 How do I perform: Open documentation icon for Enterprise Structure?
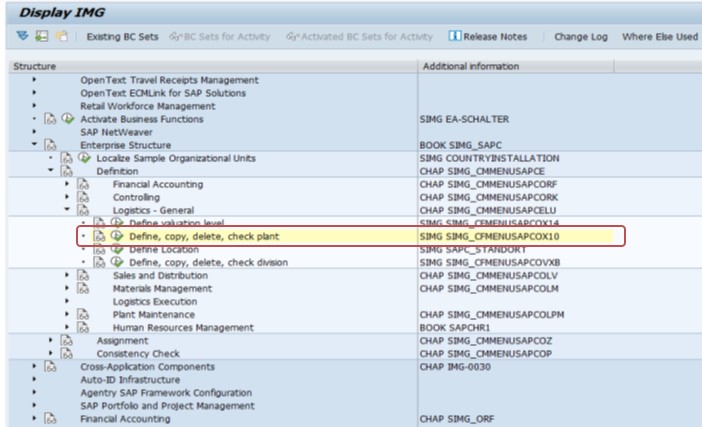pyautogui.click(x=50, y=145)
